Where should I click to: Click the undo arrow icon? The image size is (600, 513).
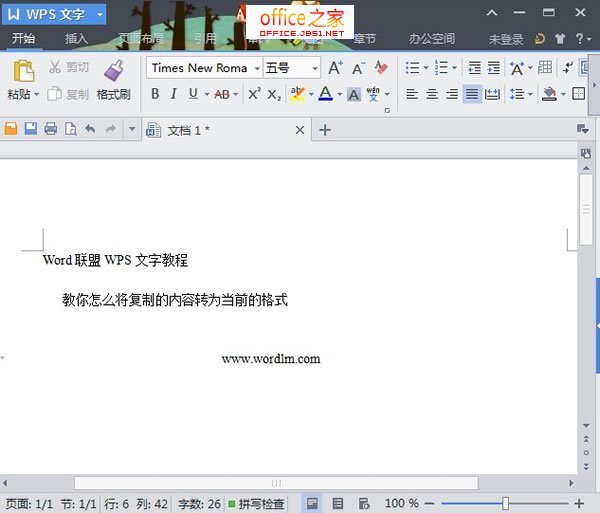(90, 129)
